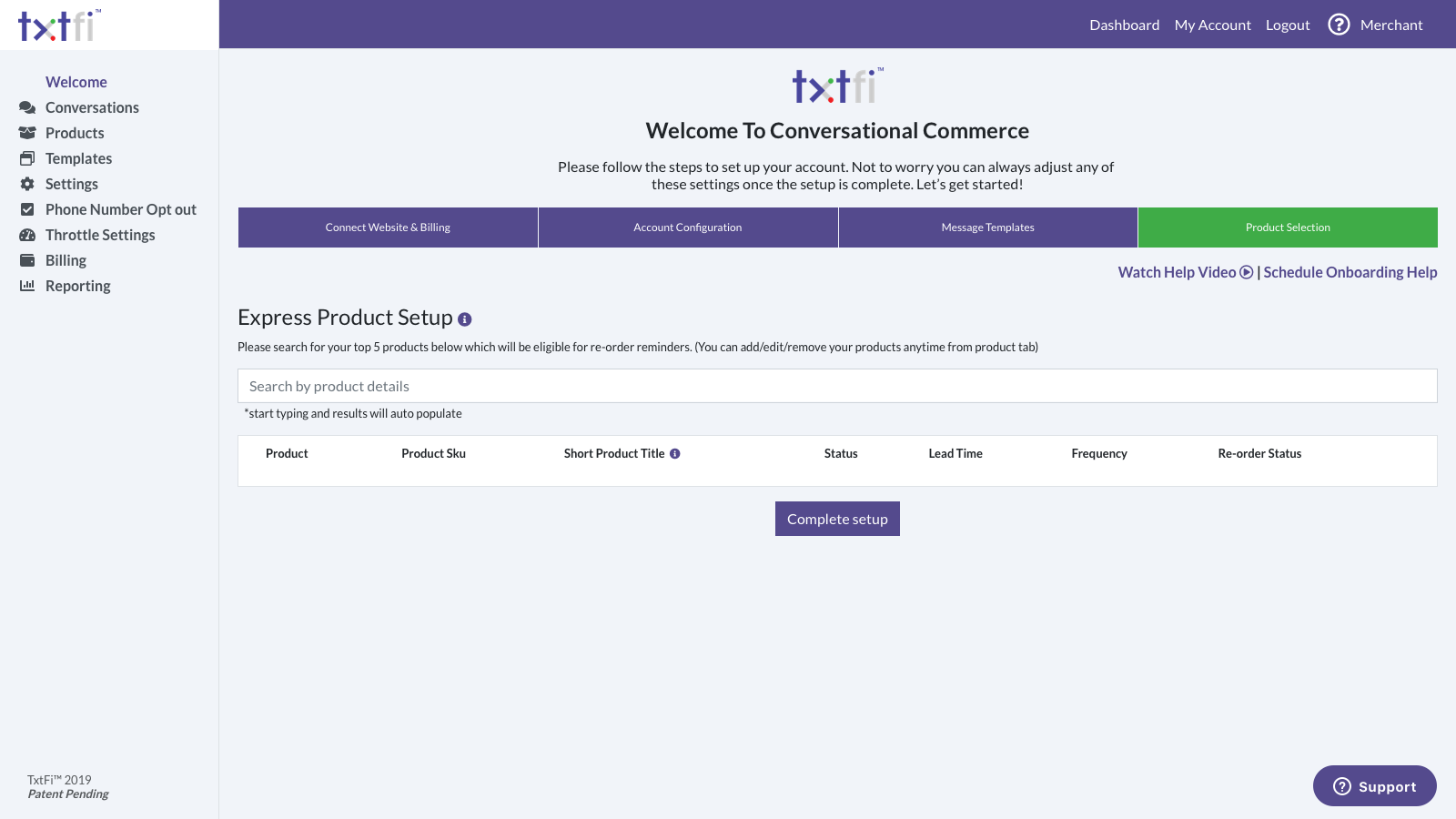Click the info icon beside Express Product Setup

tap(465, 319)
